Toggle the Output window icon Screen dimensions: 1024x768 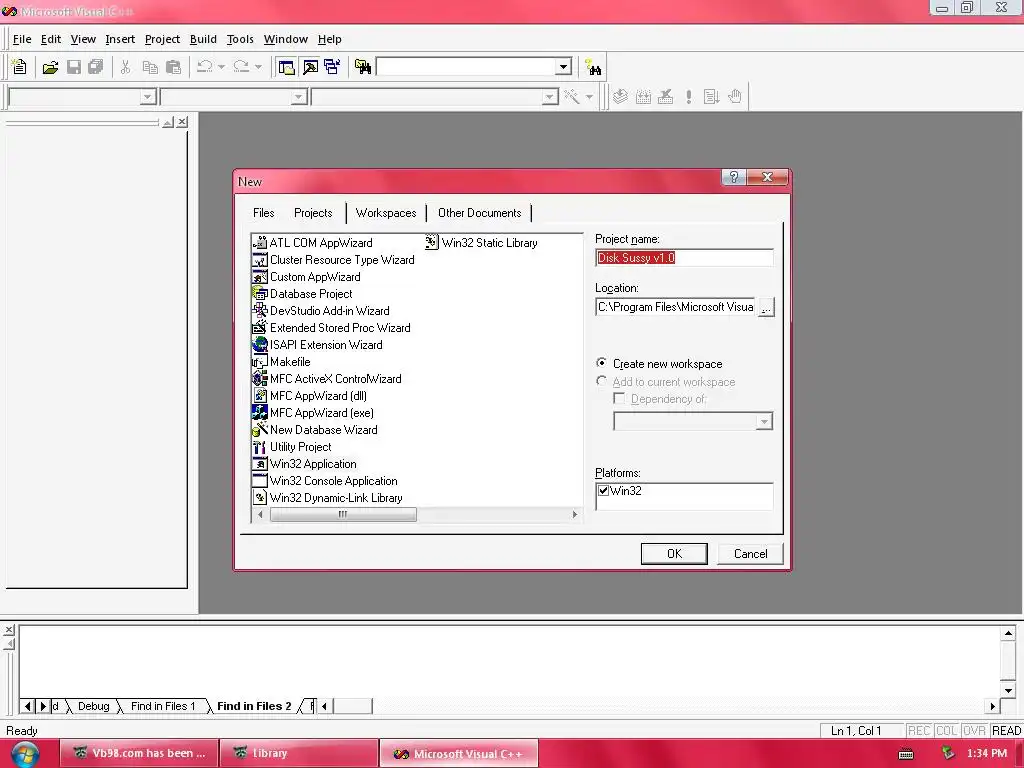point(310,67)
